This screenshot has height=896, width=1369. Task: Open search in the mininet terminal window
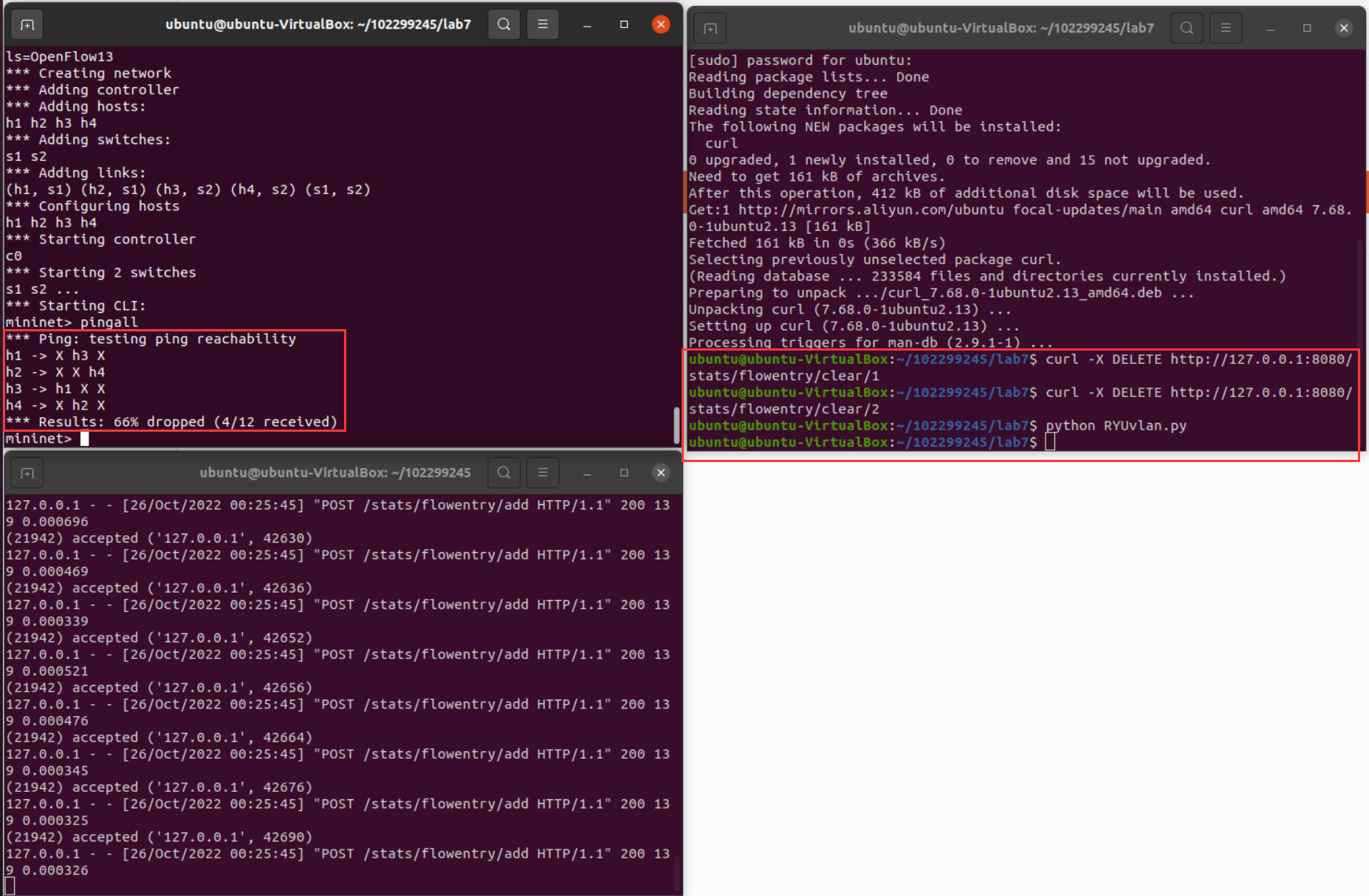pyautogui.click(x=504, y=24)
